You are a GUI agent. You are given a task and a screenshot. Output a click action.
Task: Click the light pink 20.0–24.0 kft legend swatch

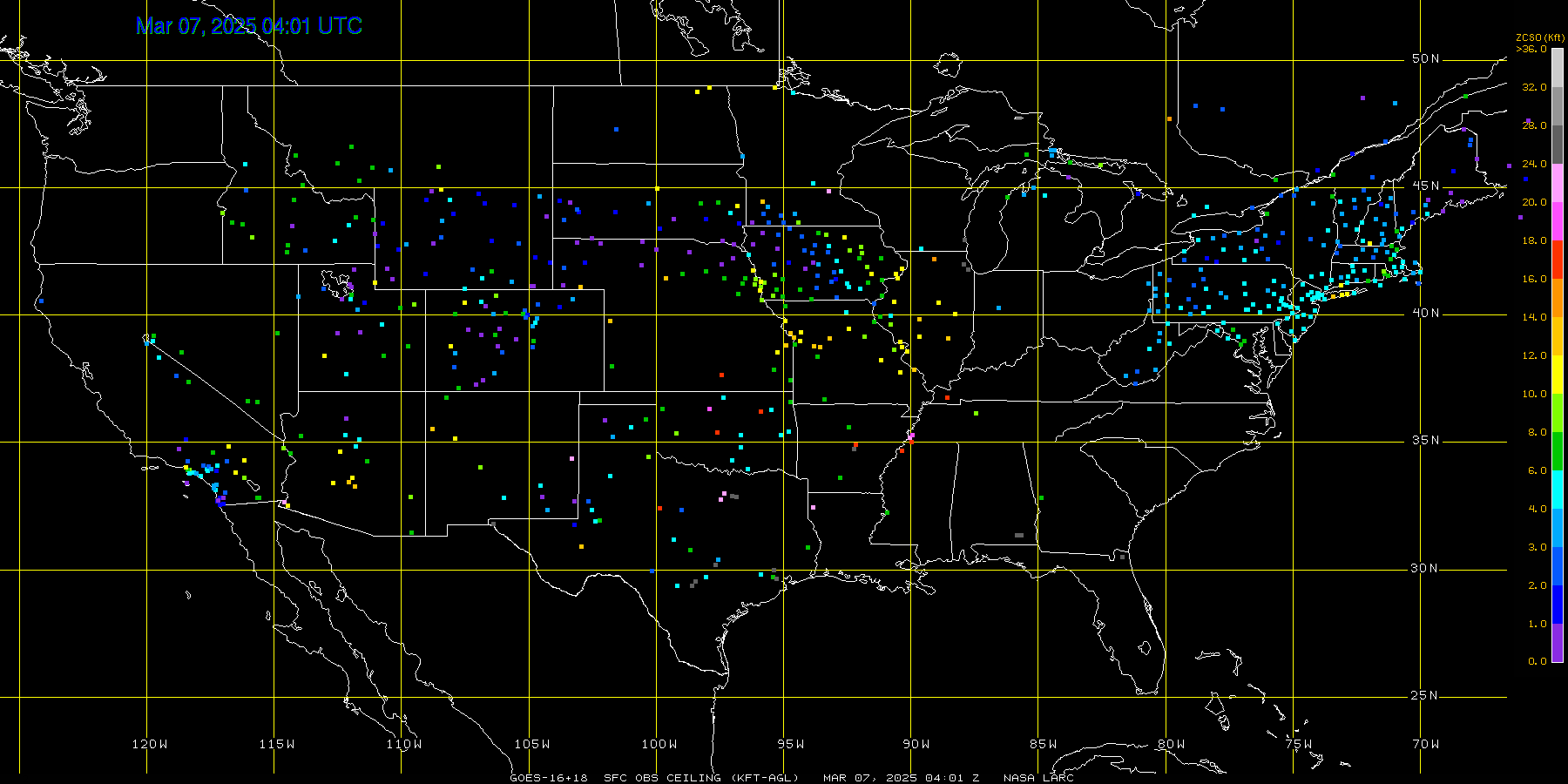coord(1558,183)
